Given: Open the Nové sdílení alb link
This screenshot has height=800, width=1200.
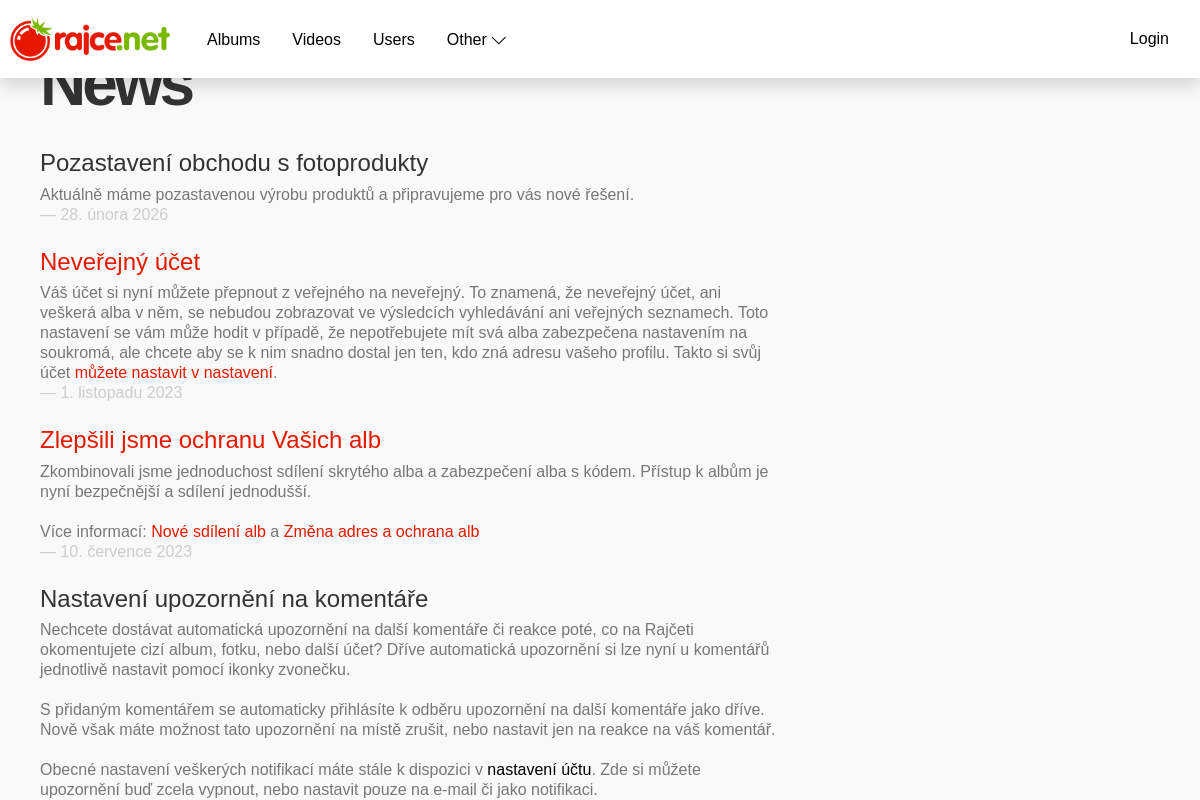Looking at the screenshot, I should coord(208,532).
